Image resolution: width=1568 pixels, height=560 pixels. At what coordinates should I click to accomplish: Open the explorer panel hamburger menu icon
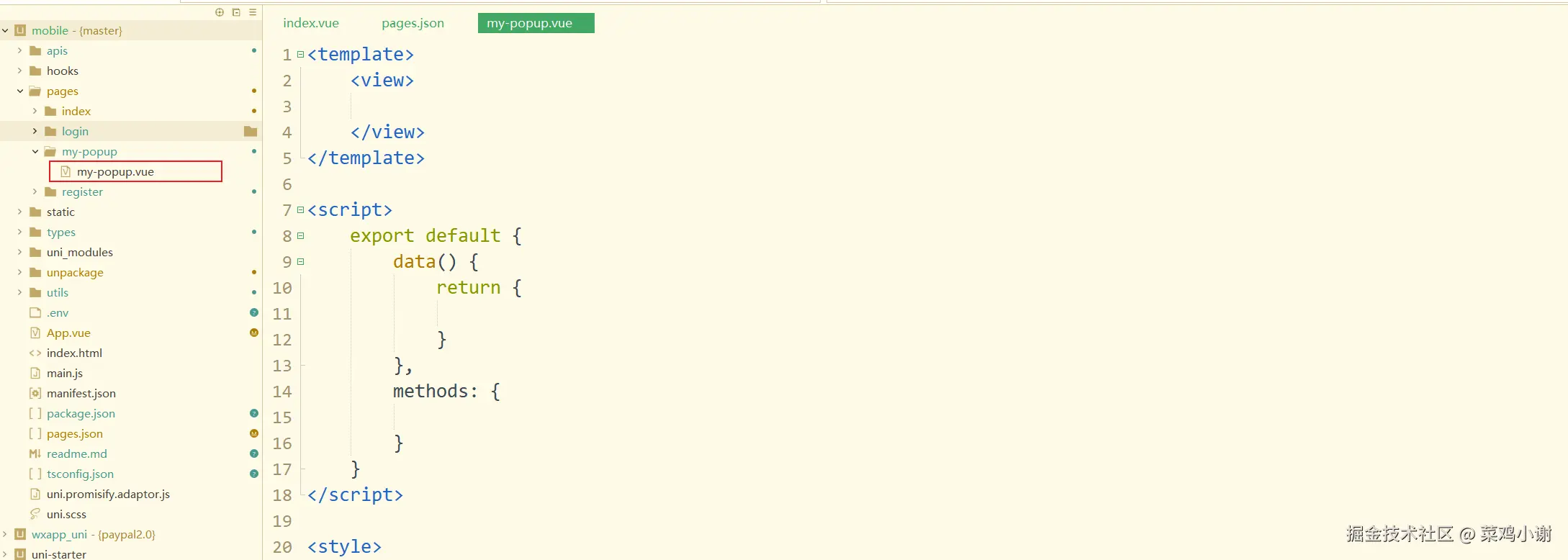point(253,12)
